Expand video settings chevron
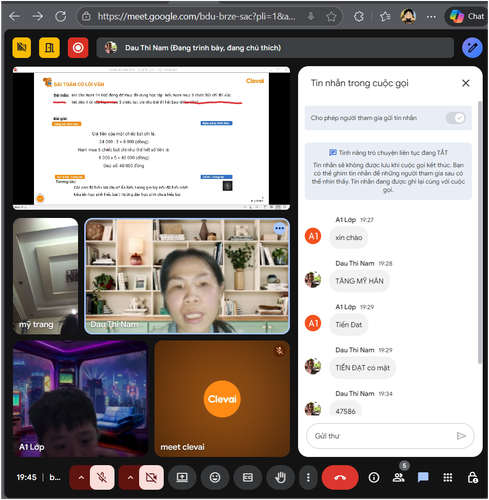 click(130, 477)
